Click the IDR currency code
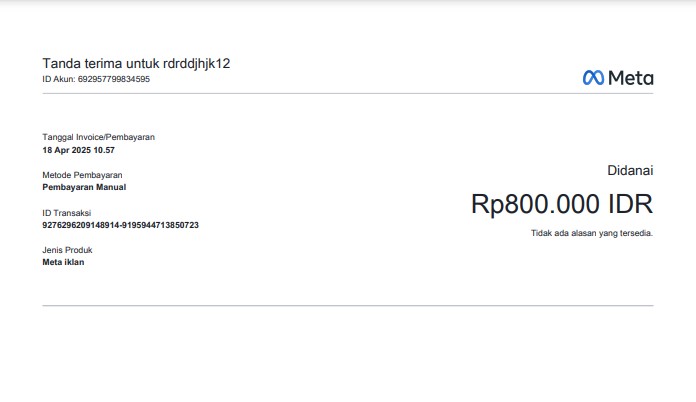 coord(630,204)
